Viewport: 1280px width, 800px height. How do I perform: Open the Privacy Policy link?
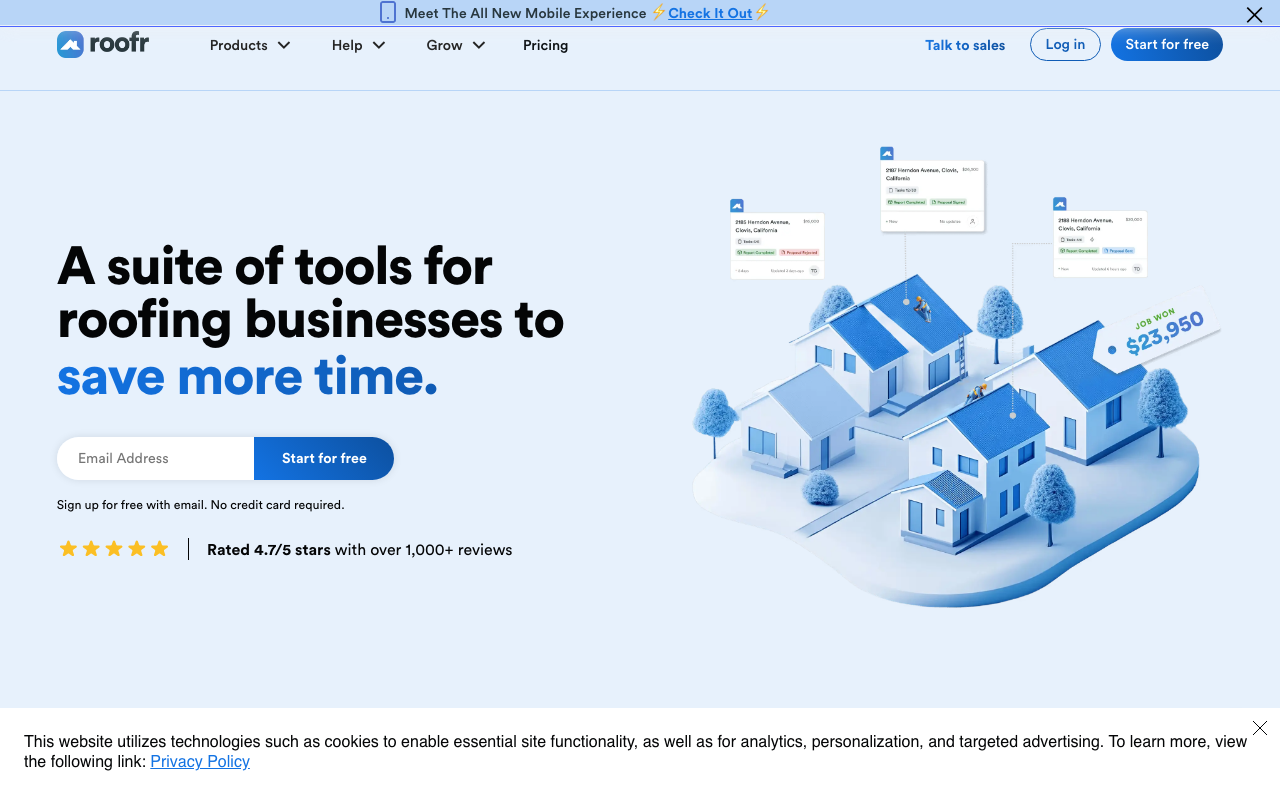coord(200,762)
